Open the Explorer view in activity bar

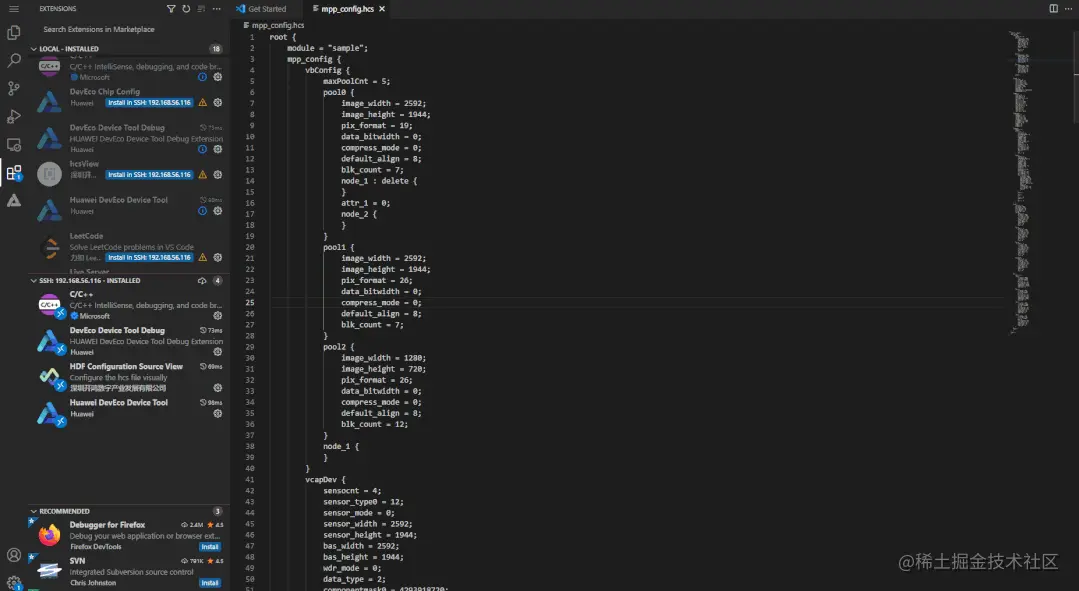[14, 32]
